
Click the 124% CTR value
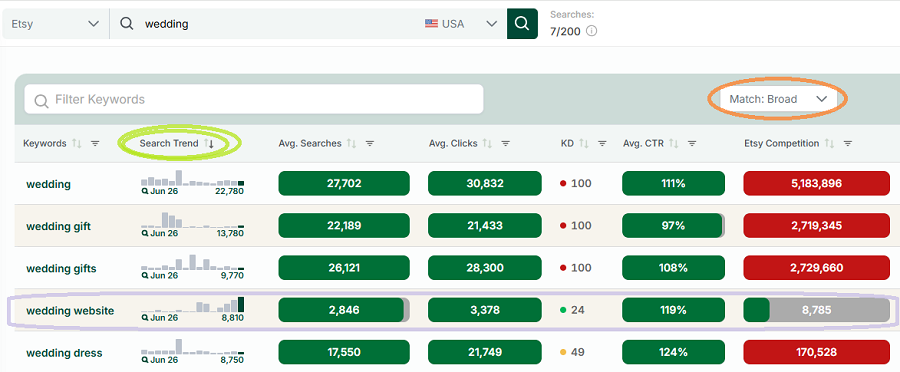click(673, 352)
